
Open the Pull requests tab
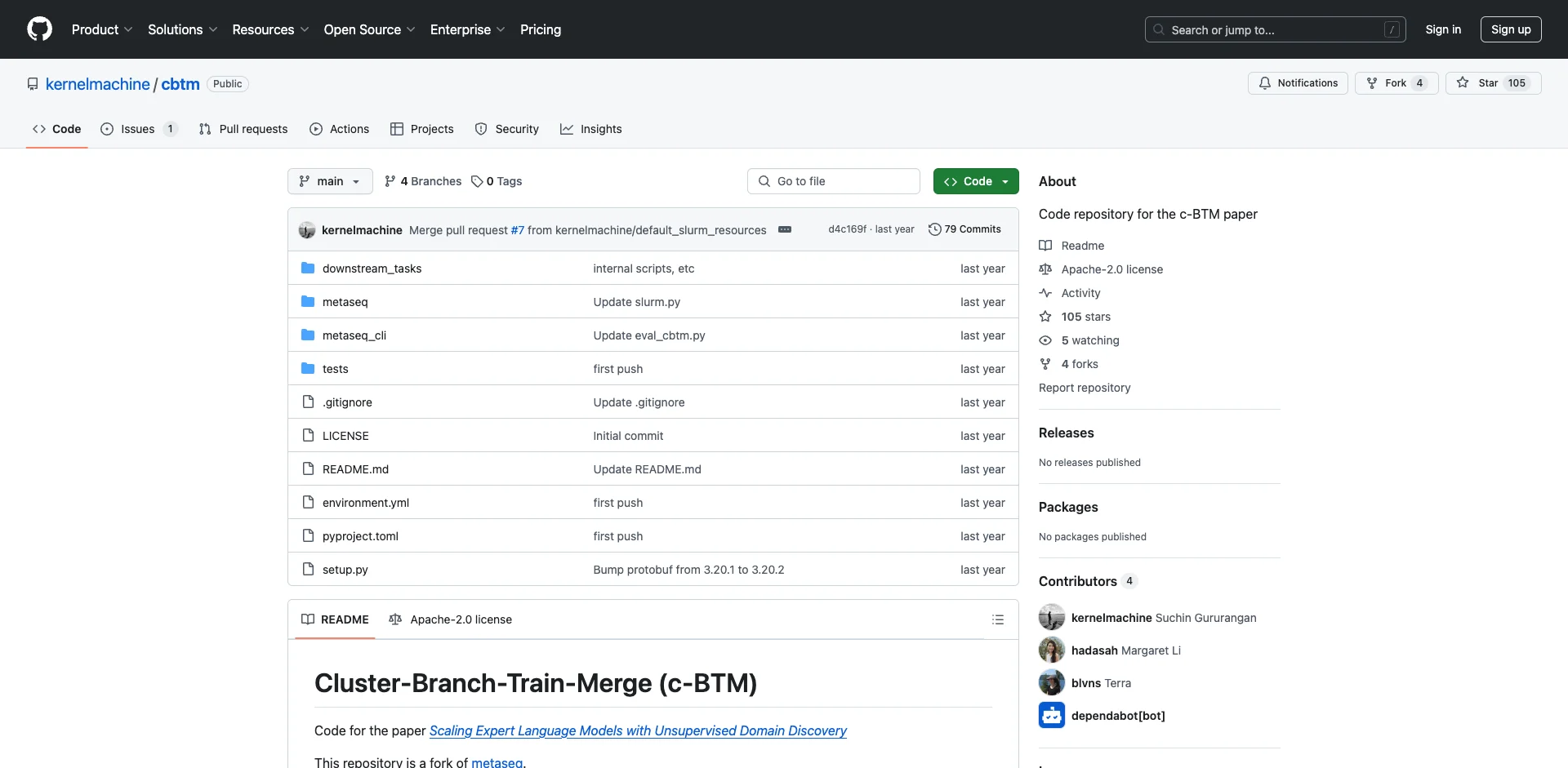point(243,129)
